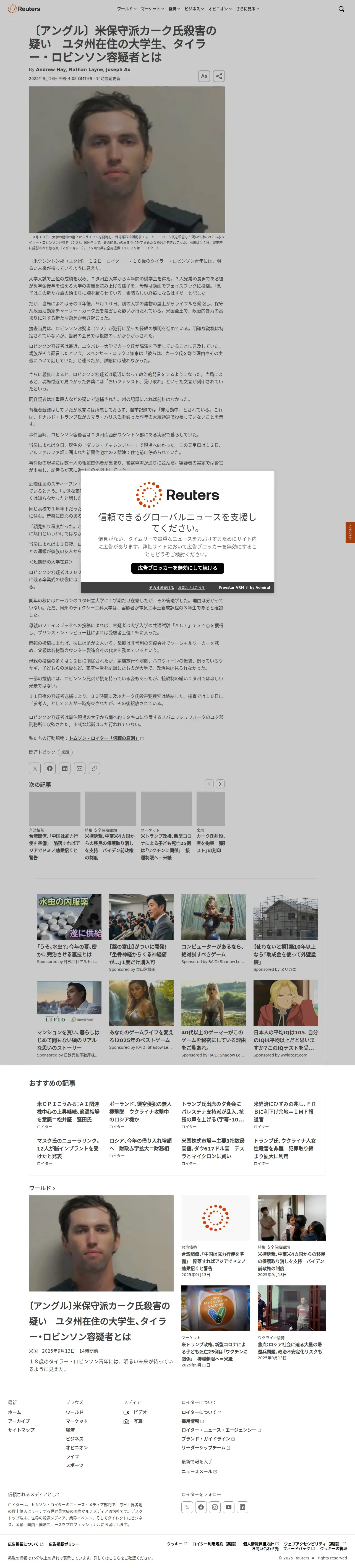
Task: Open the 台湾閣僚 story in 次の記事
Action: point(55,847)
